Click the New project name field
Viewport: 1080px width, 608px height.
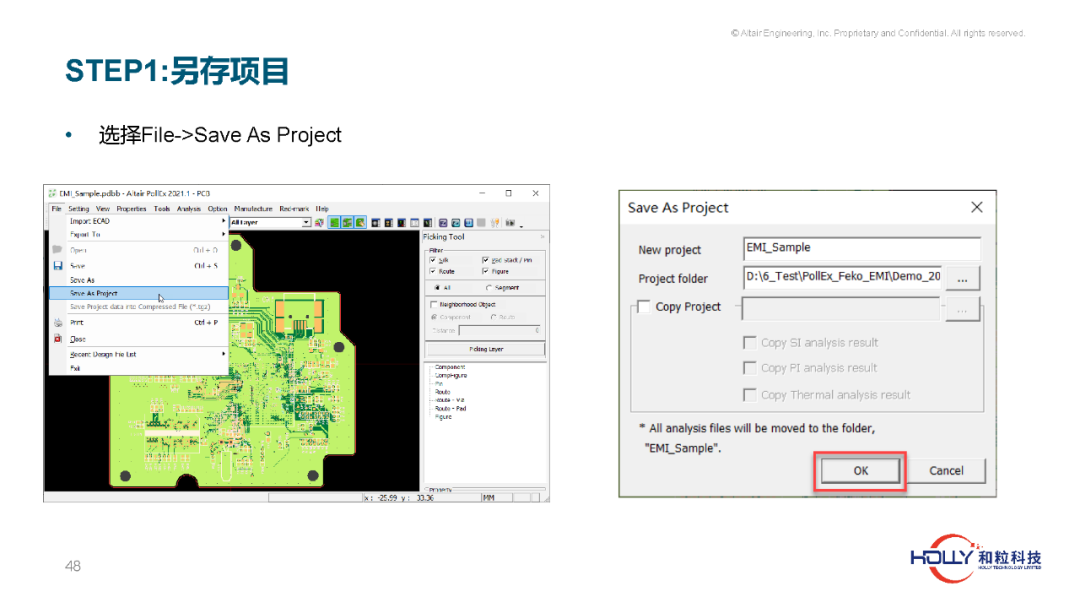861,248
